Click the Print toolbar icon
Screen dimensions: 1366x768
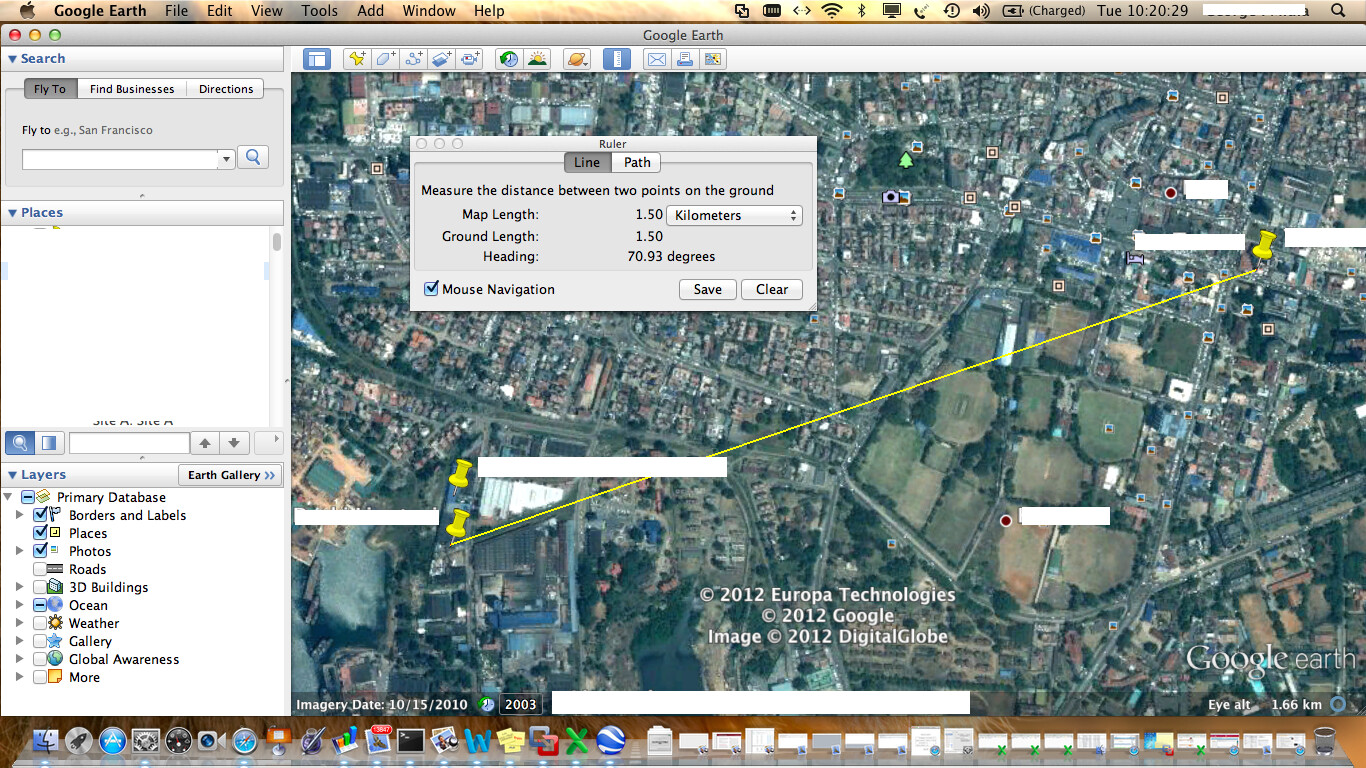684,58
